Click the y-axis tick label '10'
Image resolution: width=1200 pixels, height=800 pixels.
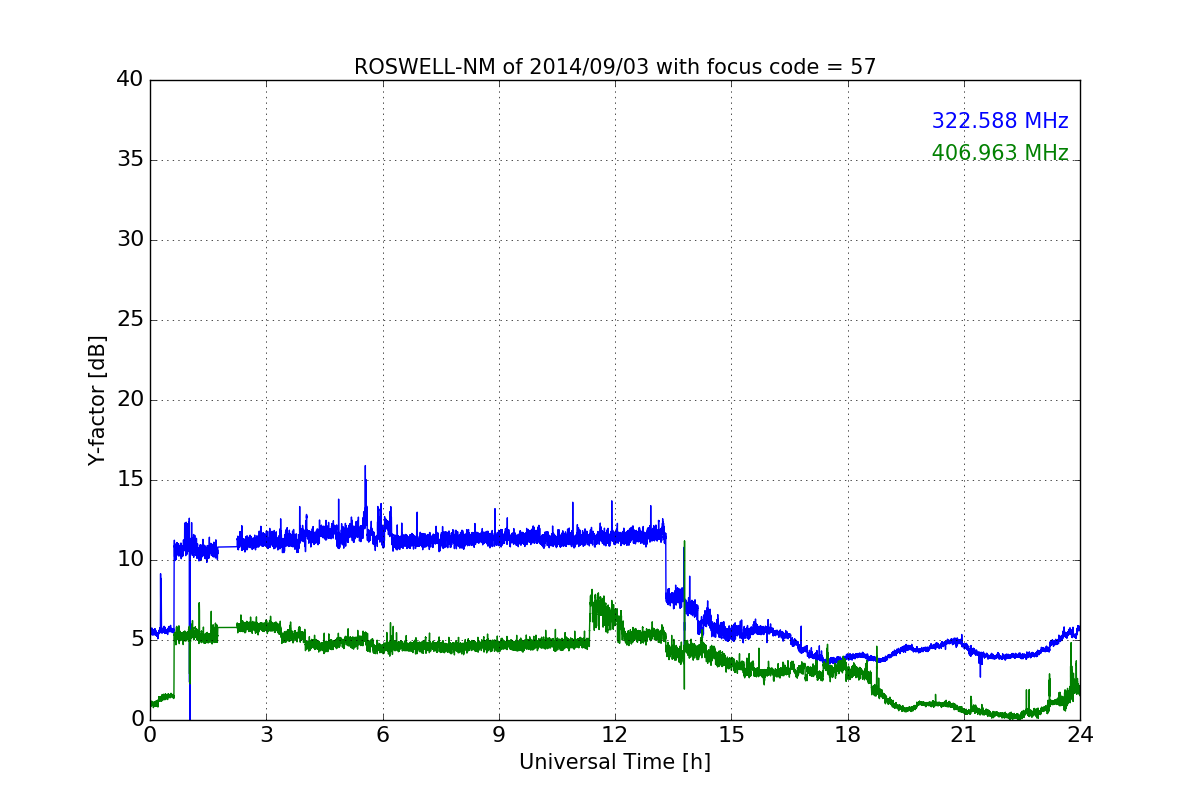click(130, 560)
